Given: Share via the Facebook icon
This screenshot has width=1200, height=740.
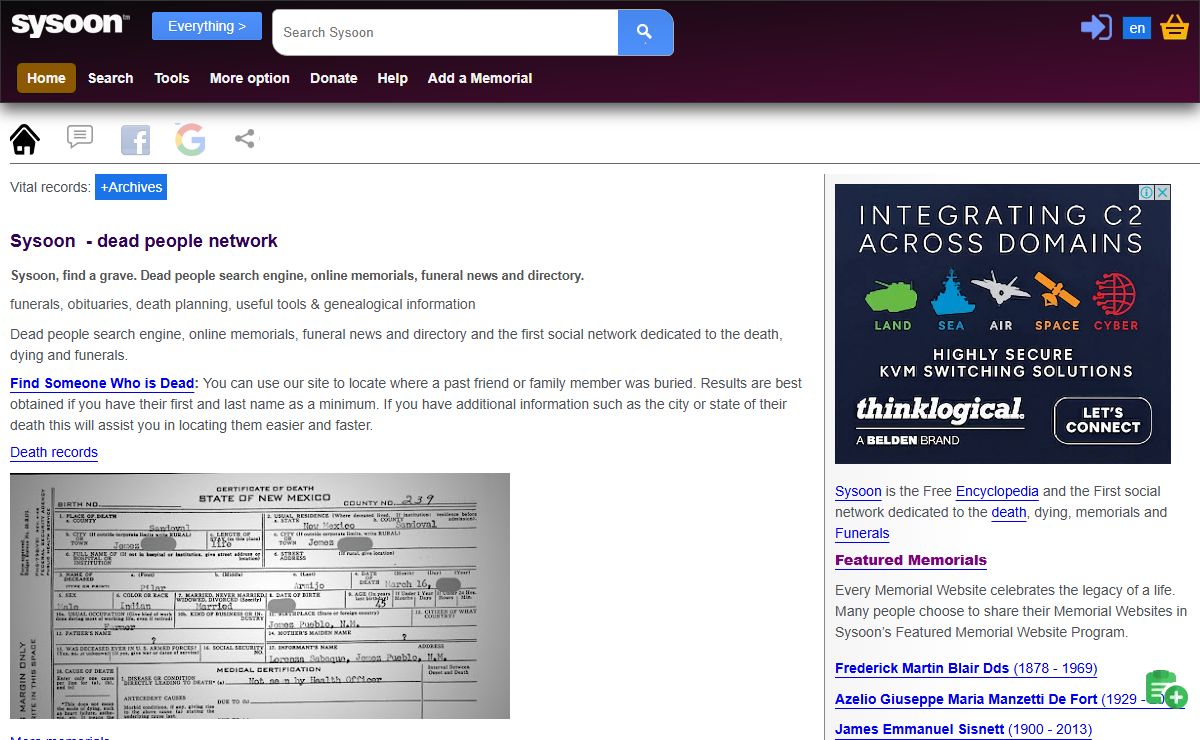Looking at the screenshot, I should [x=135, y=140].
